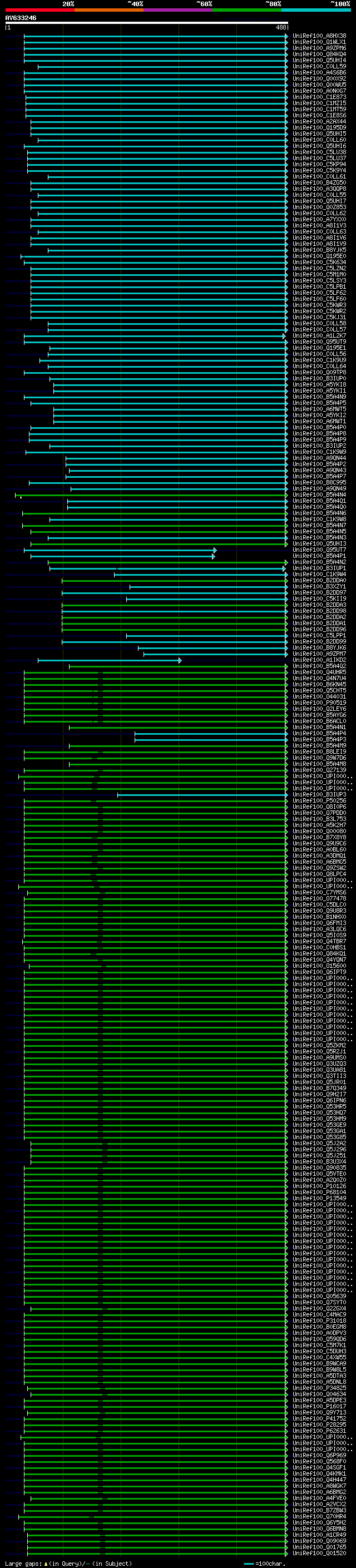This screenshot has width=356, height=1568.
Task: Select label UniRef100_Q04634
Action: tap(319, 1394)
